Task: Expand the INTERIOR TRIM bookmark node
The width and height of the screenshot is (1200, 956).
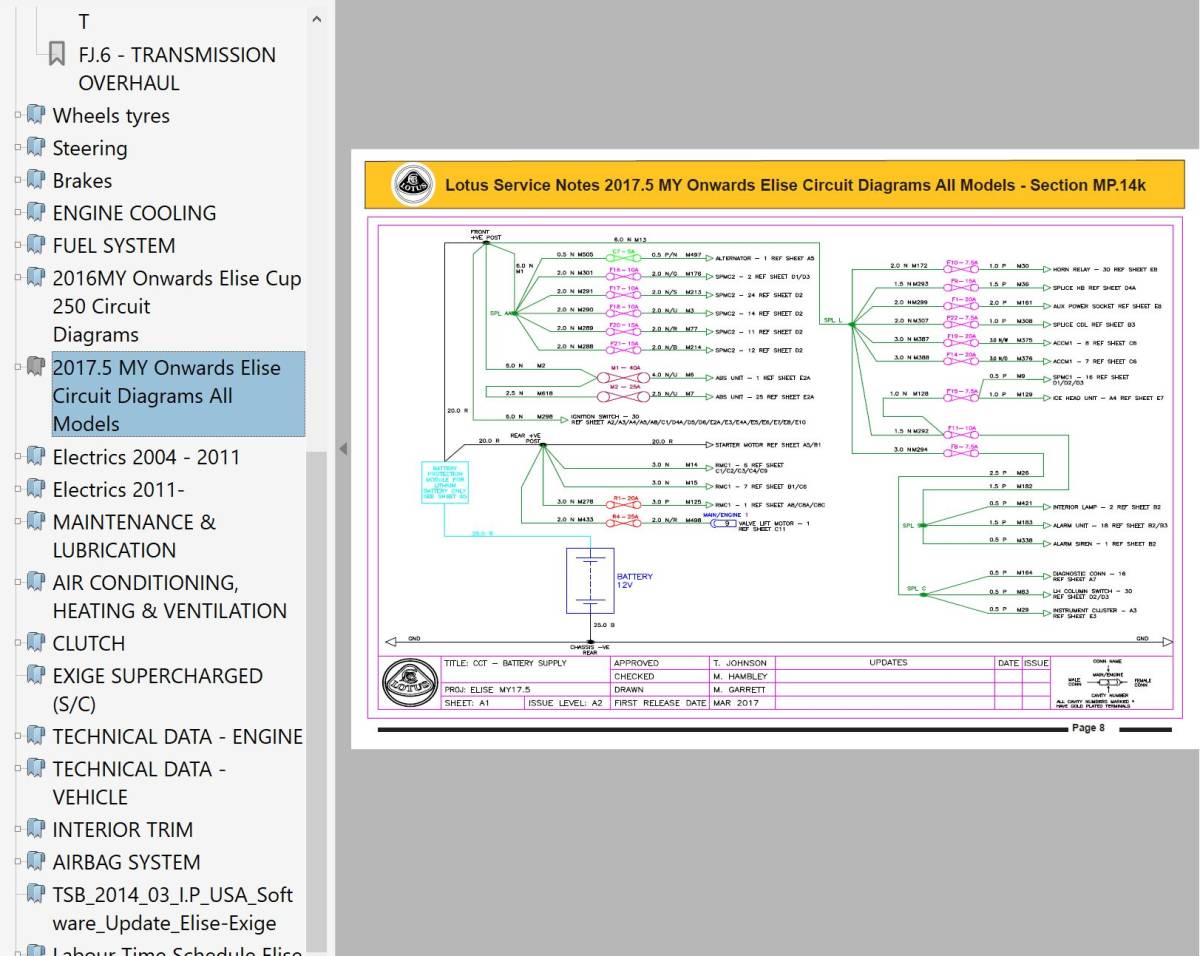Action: (x=17, y=830)
